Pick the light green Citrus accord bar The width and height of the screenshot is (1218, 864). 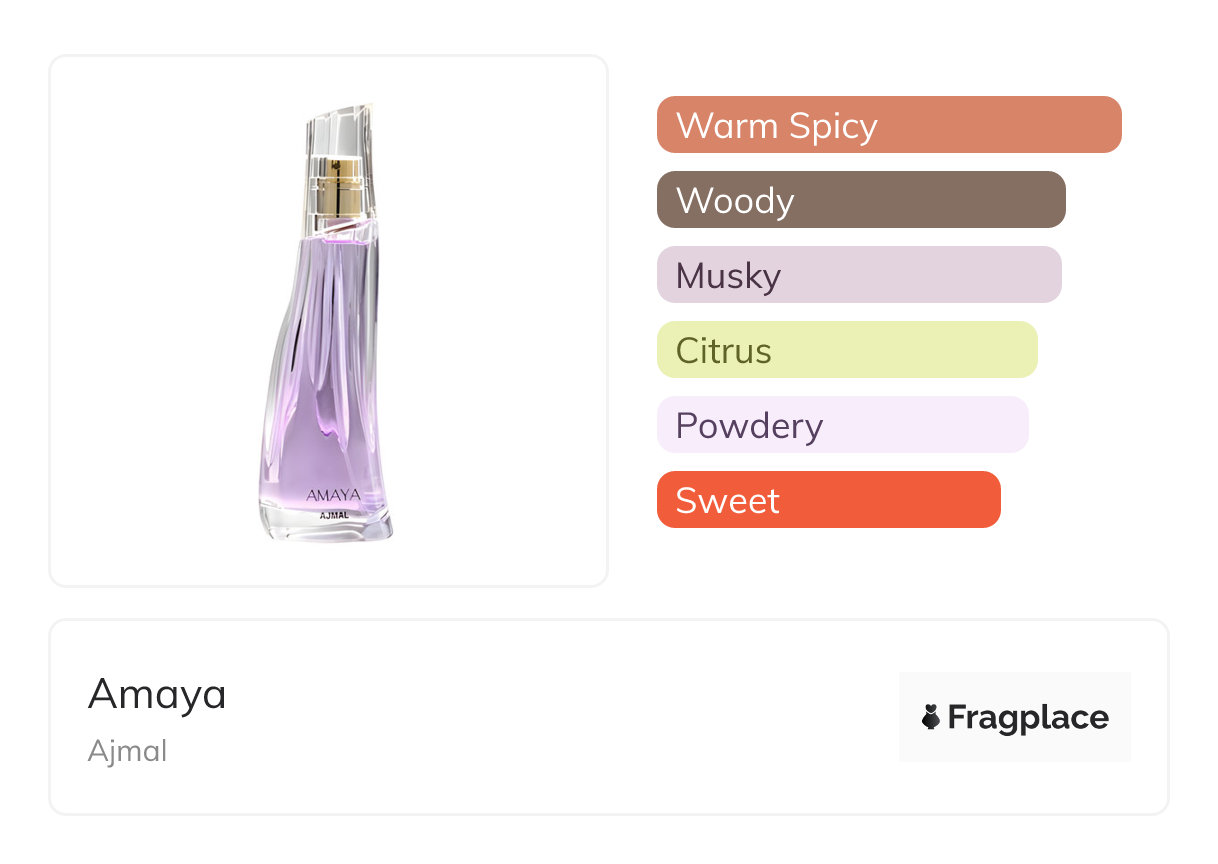[846, 350]
